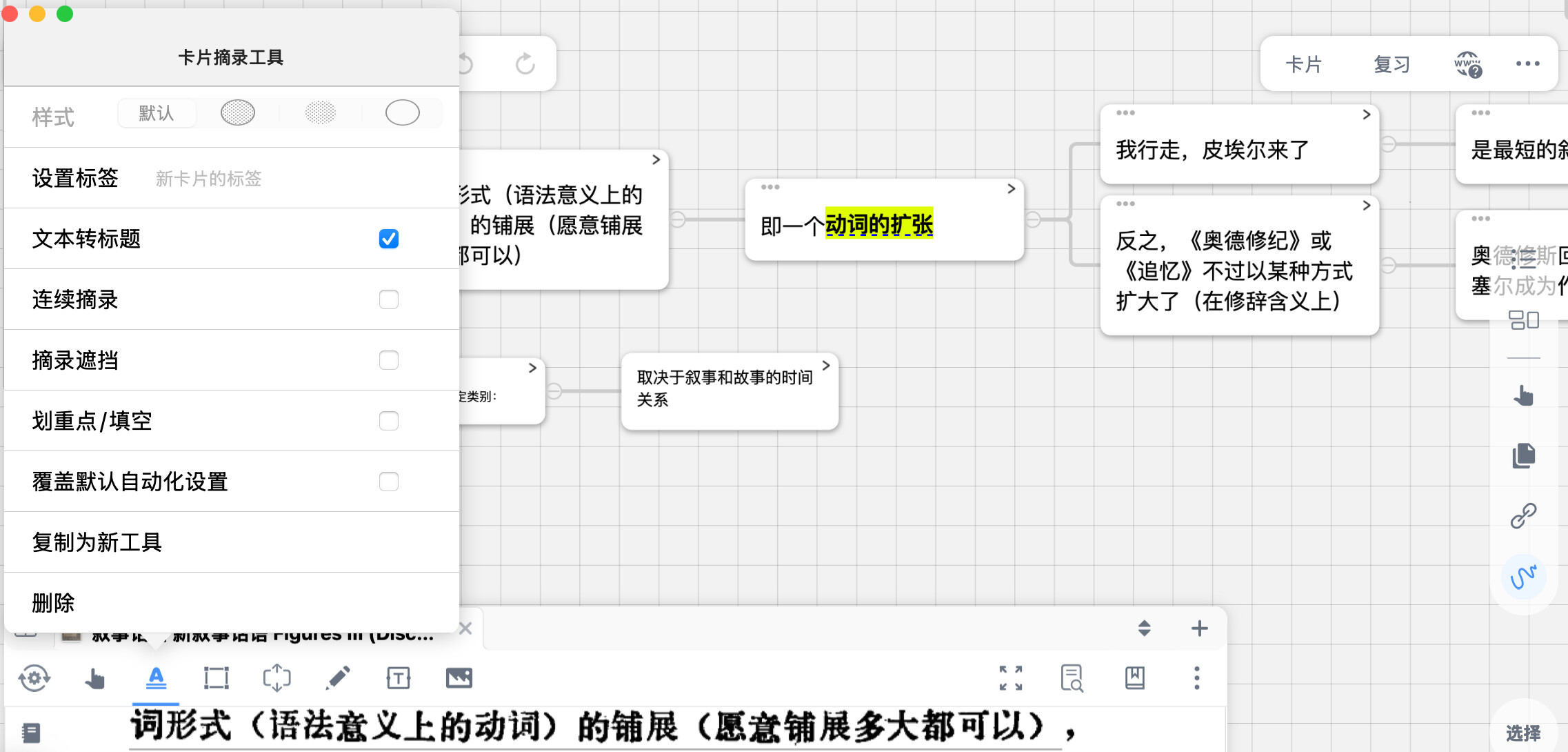The width and height of the screenshot is (1568, 752).
Task: Enable the 连续摘录 checkbox
Action: coord(389,299)
